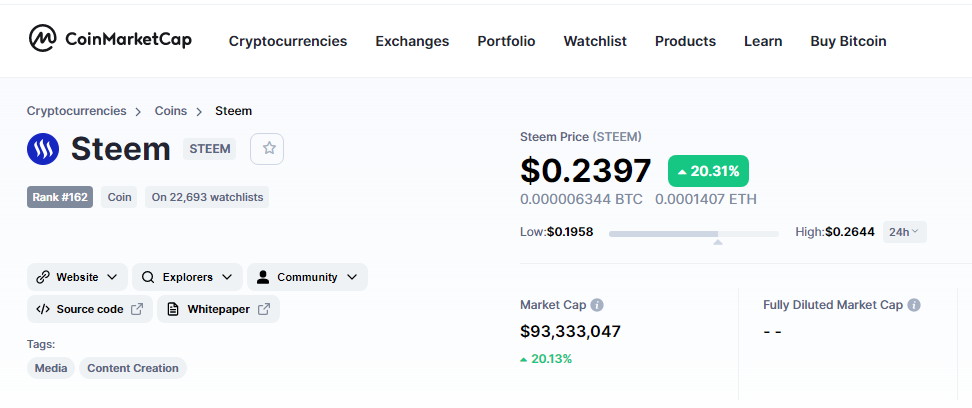Click the Media tag
The width and height of the screenshot is (972, 408).
[51, 368]
